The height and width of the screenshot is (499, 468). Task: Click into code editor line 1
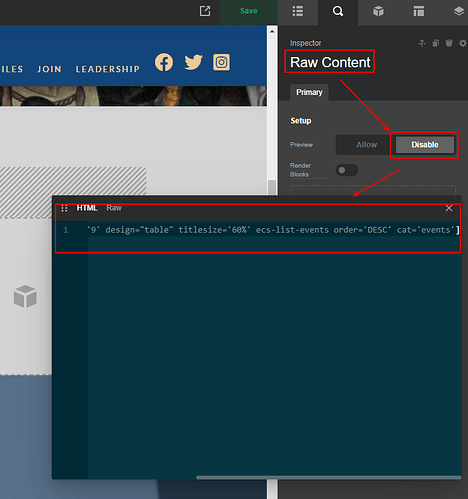(273, 230)
